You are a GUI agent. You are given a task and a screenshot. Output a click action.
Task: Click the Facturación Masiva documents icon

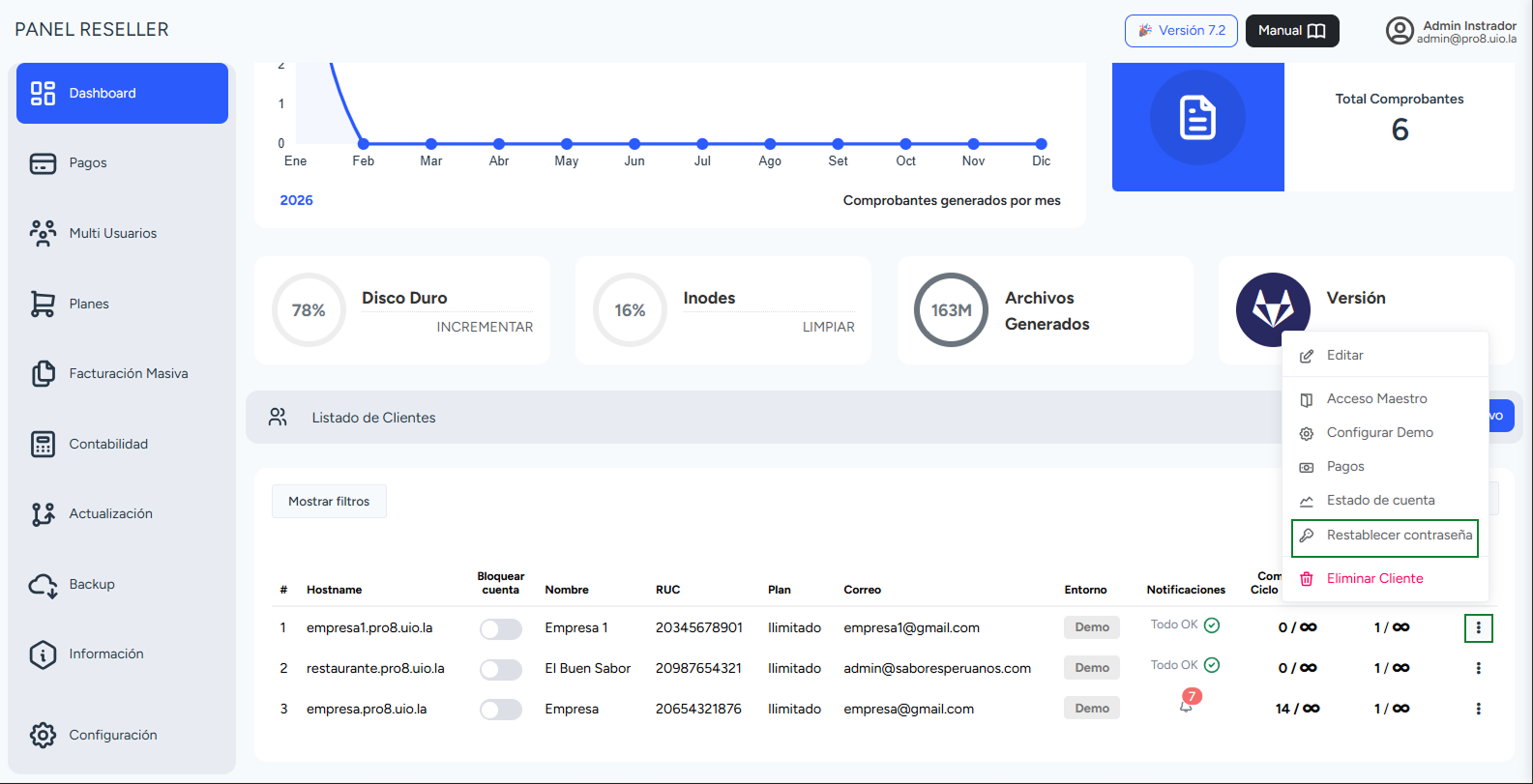[43, 373]
